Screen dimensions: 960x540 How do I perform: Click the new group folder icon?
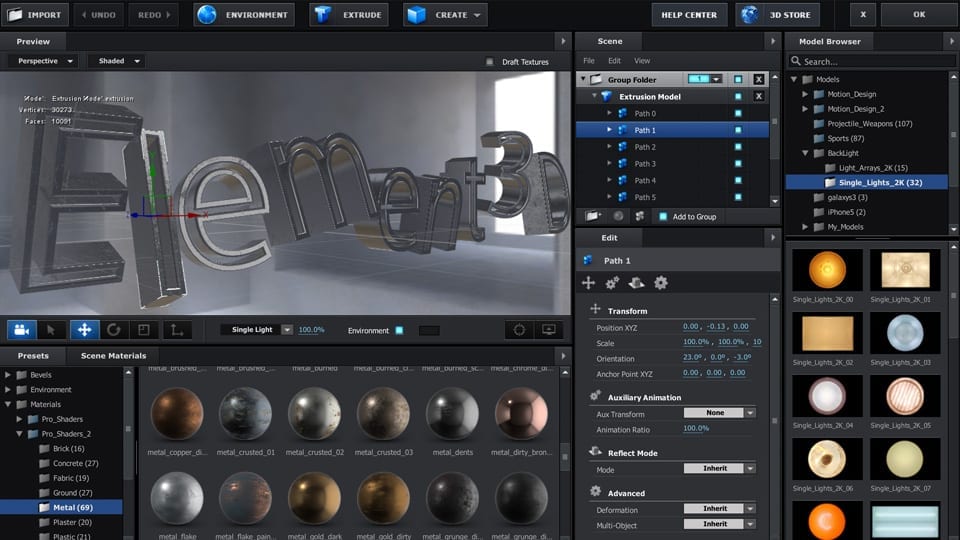(594, 216)
